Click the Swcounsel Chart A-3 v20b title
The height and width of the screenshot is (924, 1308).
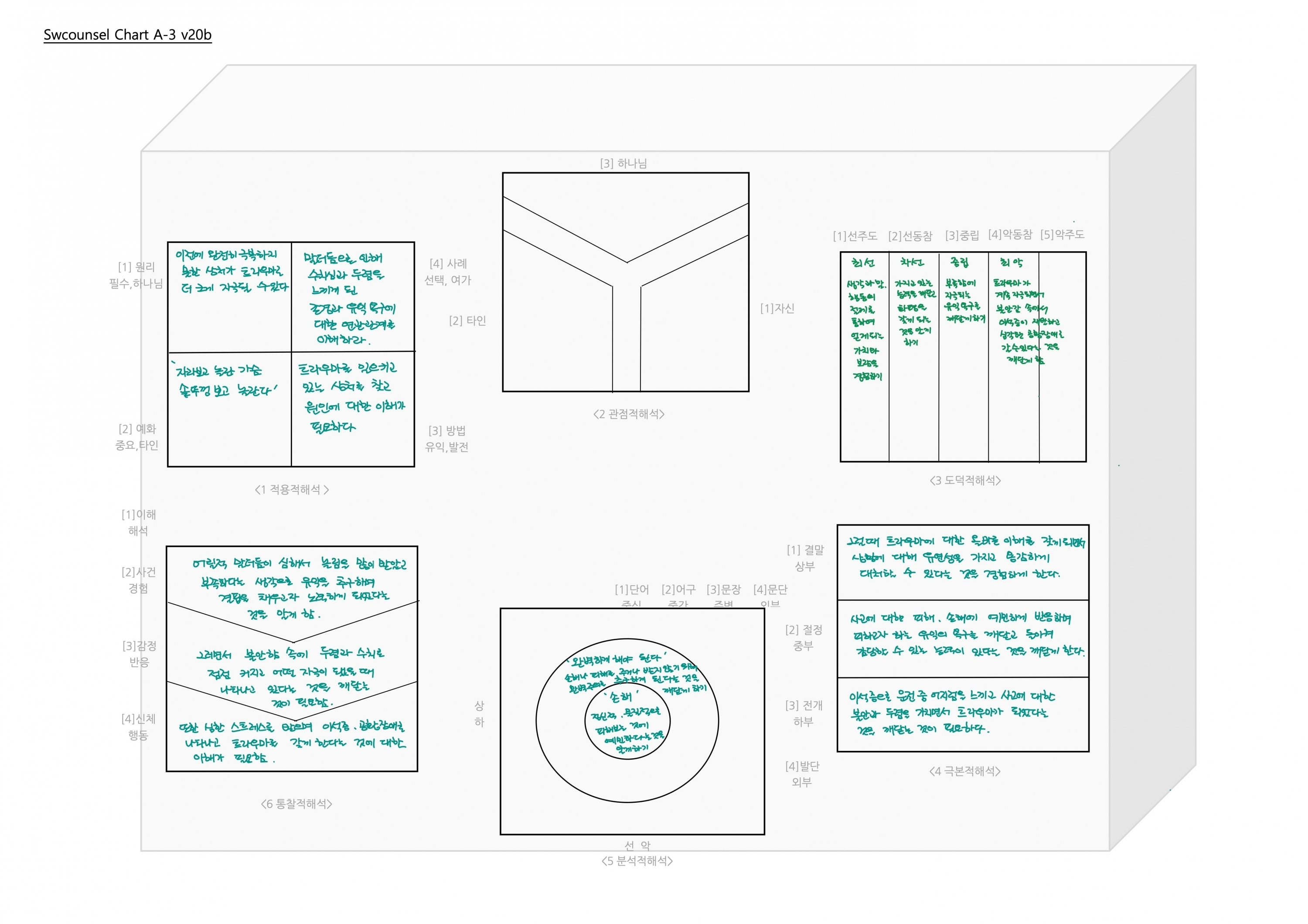[x=128, y=35]
